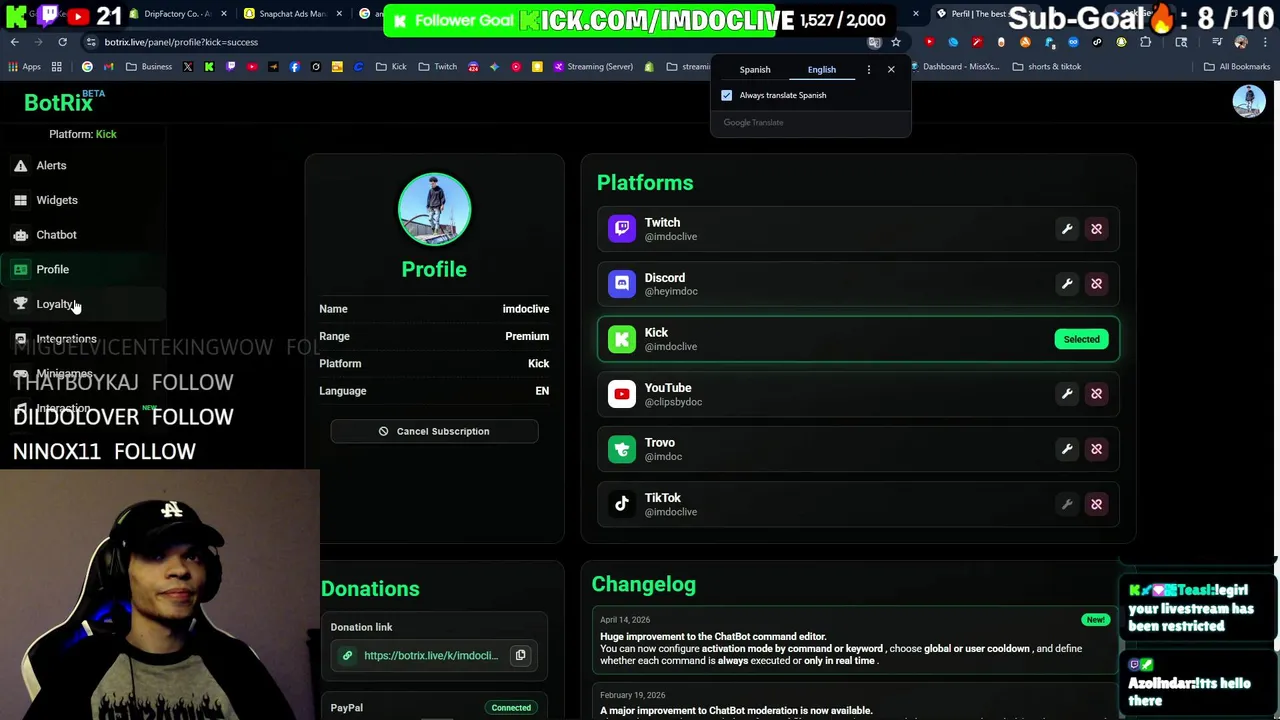
Task: Click the April 14, 2026 changelog date
Action: pos(625,620)
